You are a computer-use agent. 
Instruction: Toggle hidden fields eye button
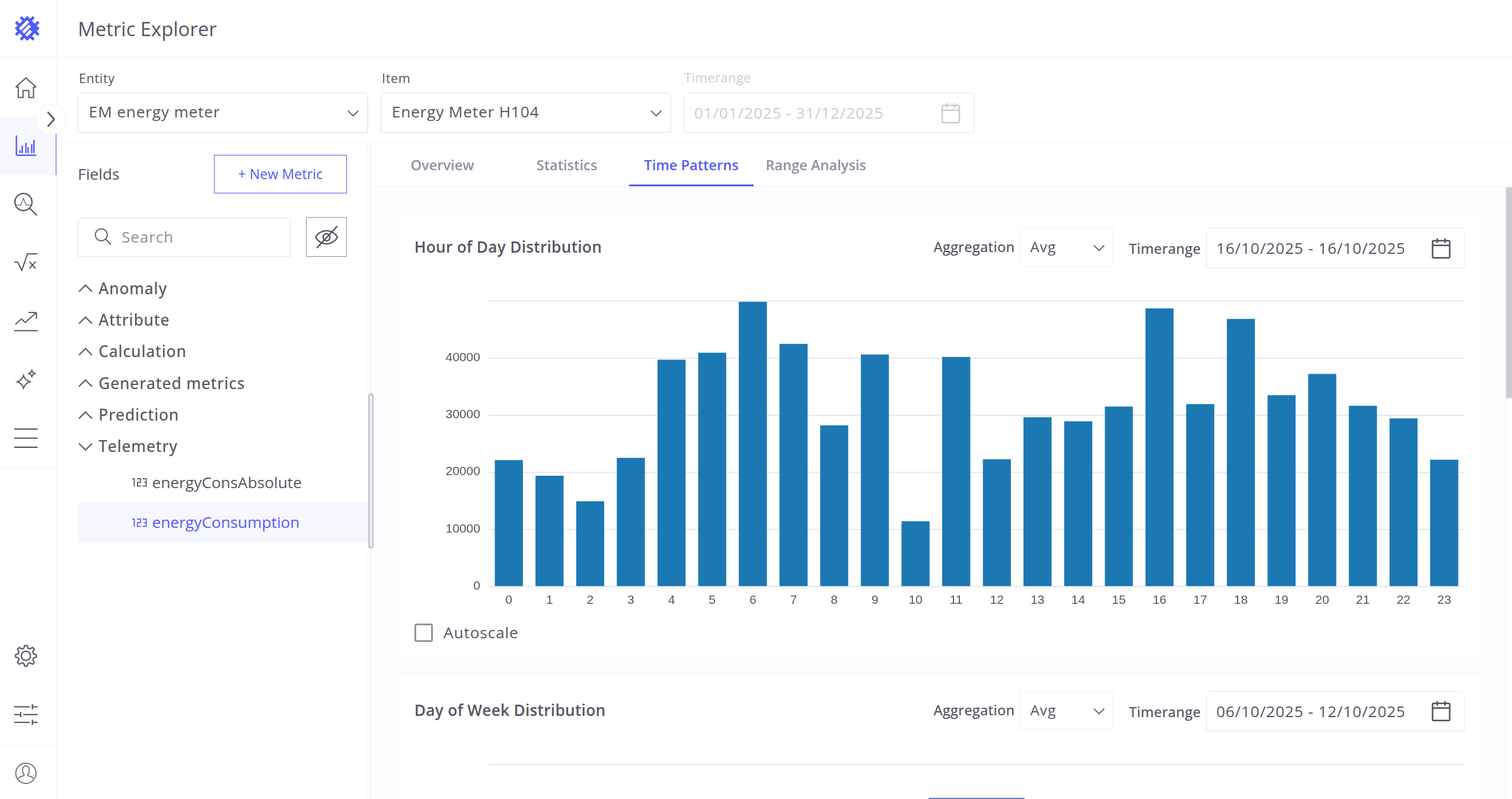(x=326, y=237)
